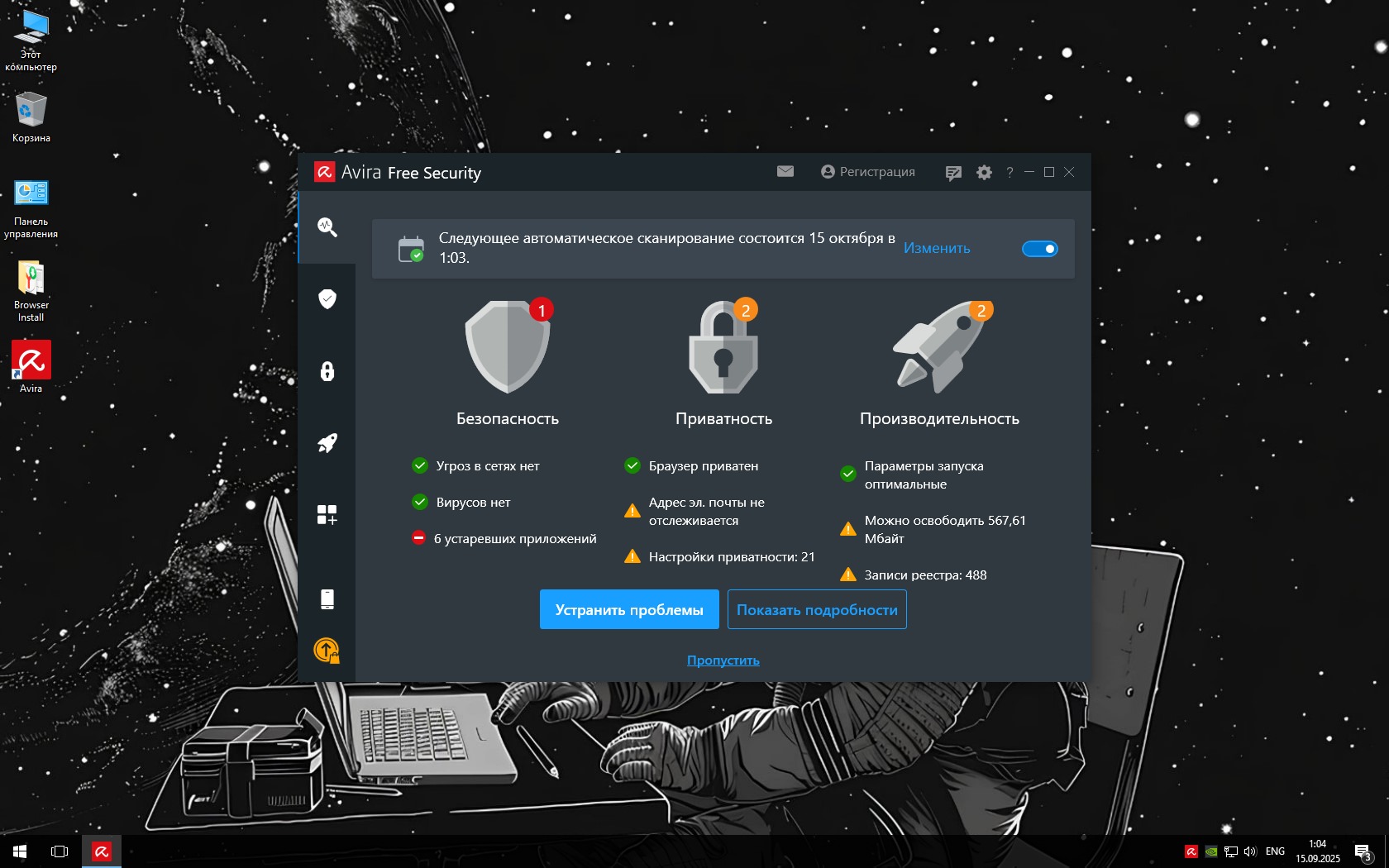
Task: Click 'Параметры запуска оптимальные' text
Action: click(924, 475)
